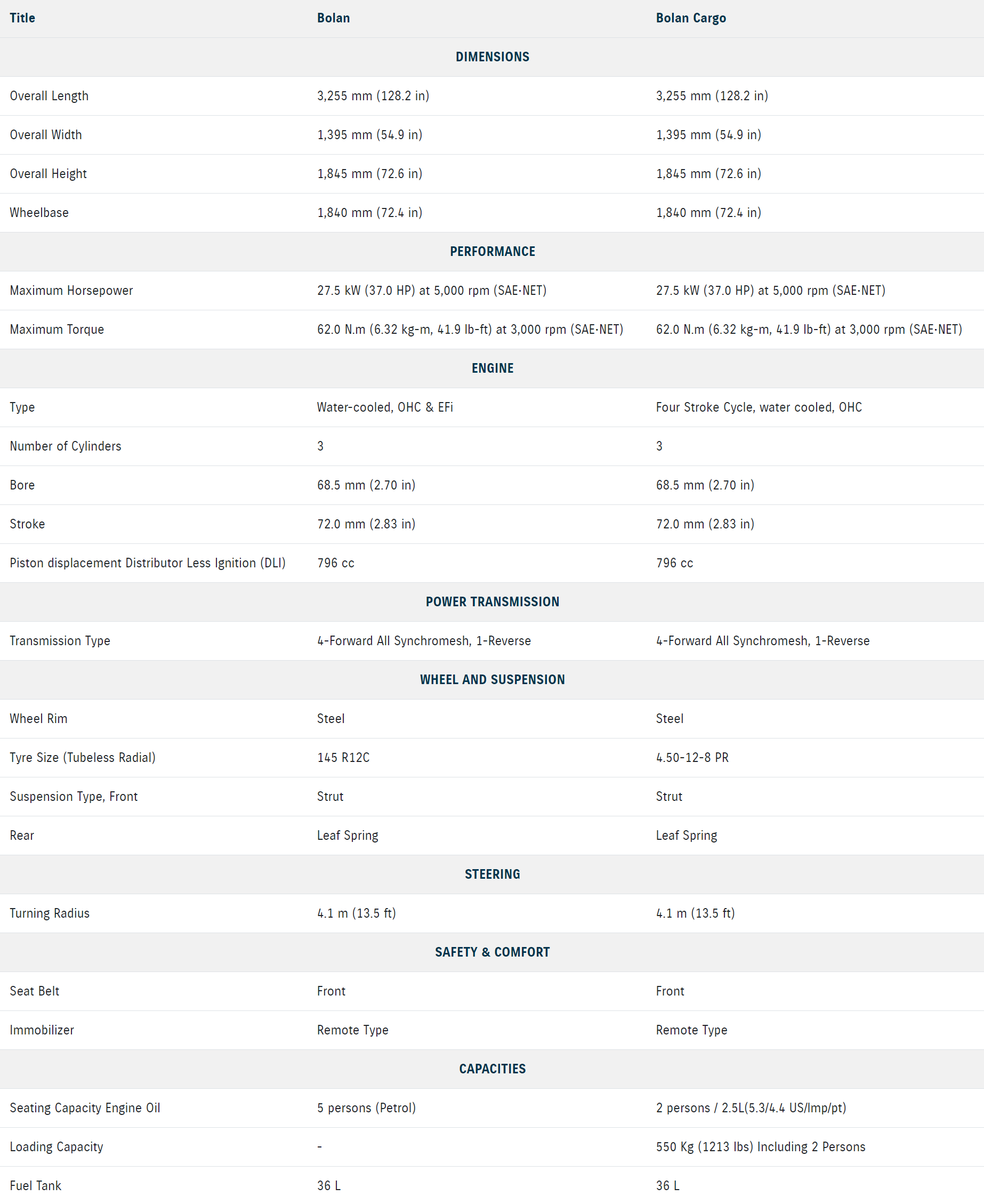Click the PERFORMANCE section heading
This screenshot has width=984, height=1204.
point(492,252)
